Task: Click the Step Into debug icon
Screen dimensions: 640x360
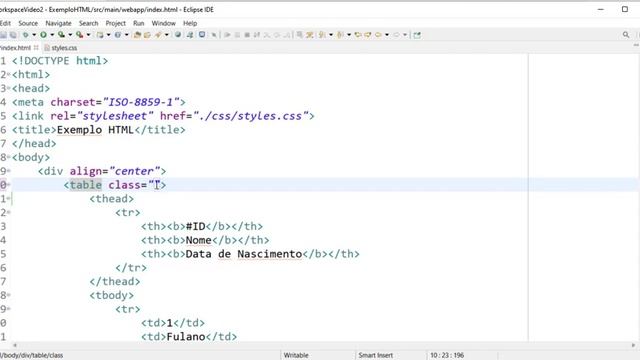Action: 267,35
